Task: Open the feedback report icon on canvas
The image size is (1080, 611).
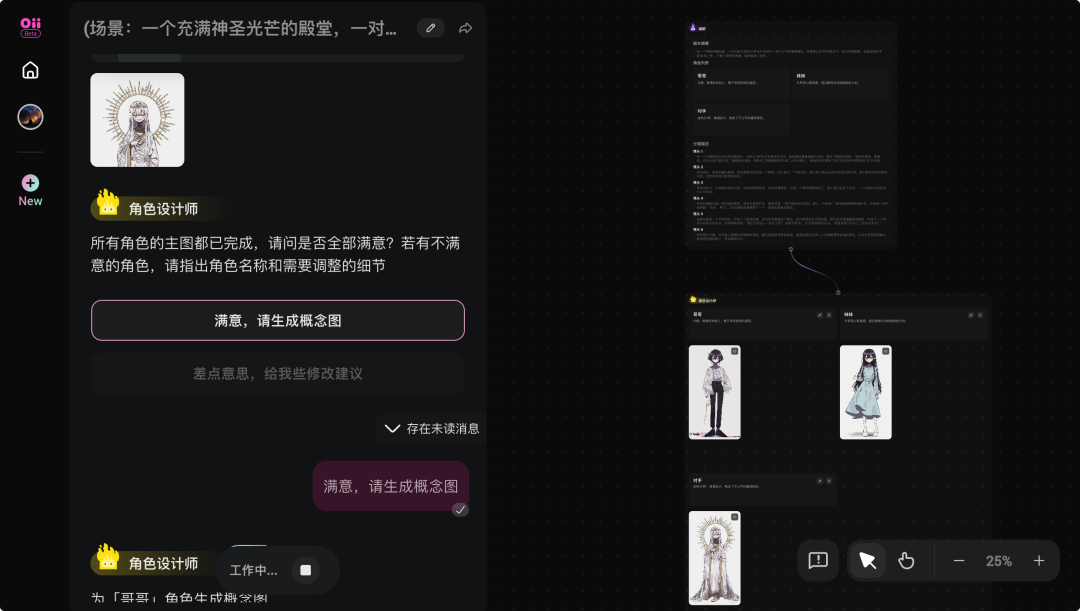Action: 818,561
